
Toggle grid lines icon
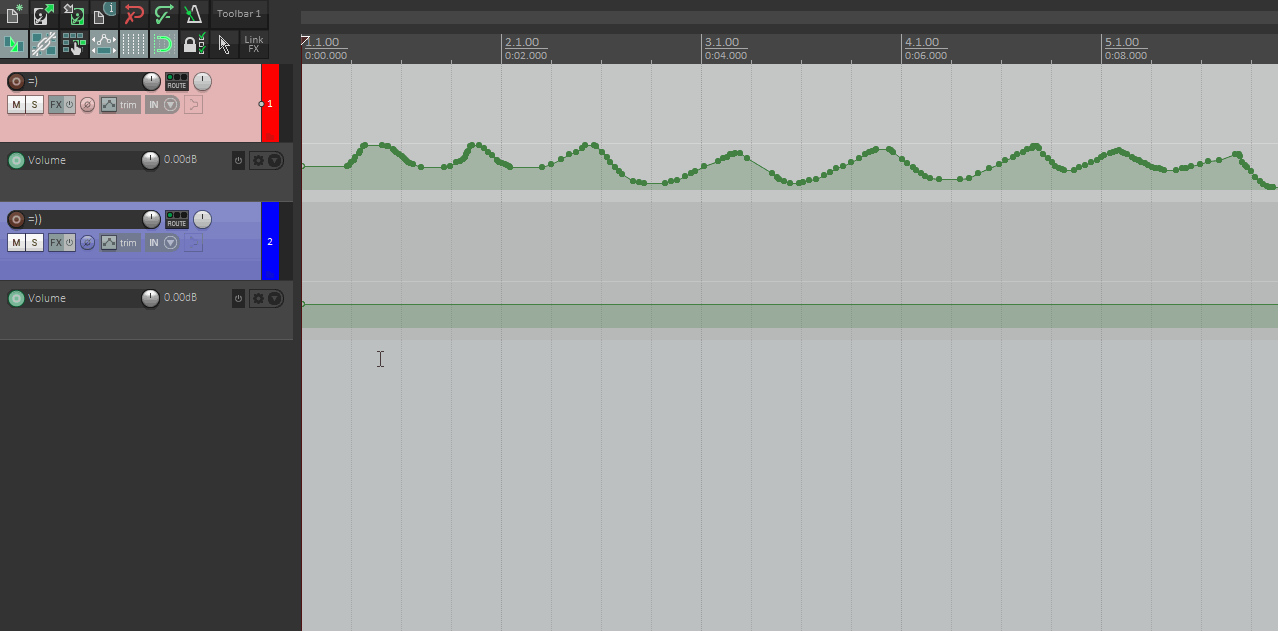[134, 44]
